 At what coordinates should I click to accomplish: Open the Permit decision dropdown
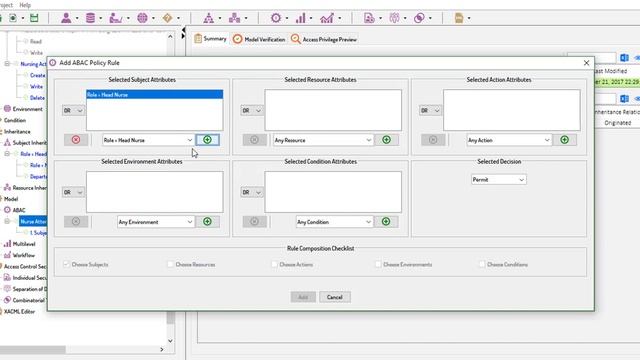pyautogui.click(x=498, y=180)
